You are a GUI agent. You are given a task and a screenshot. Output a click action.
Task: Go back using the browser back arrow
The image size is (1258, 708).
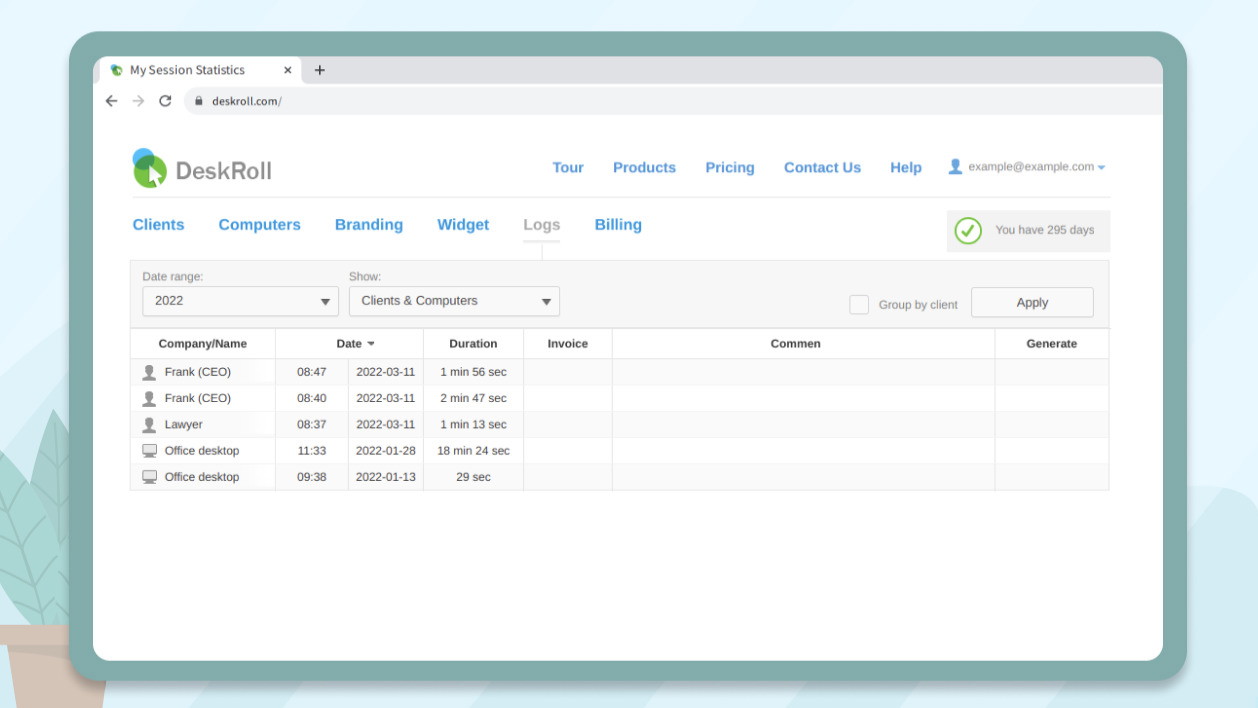point(111,101)
